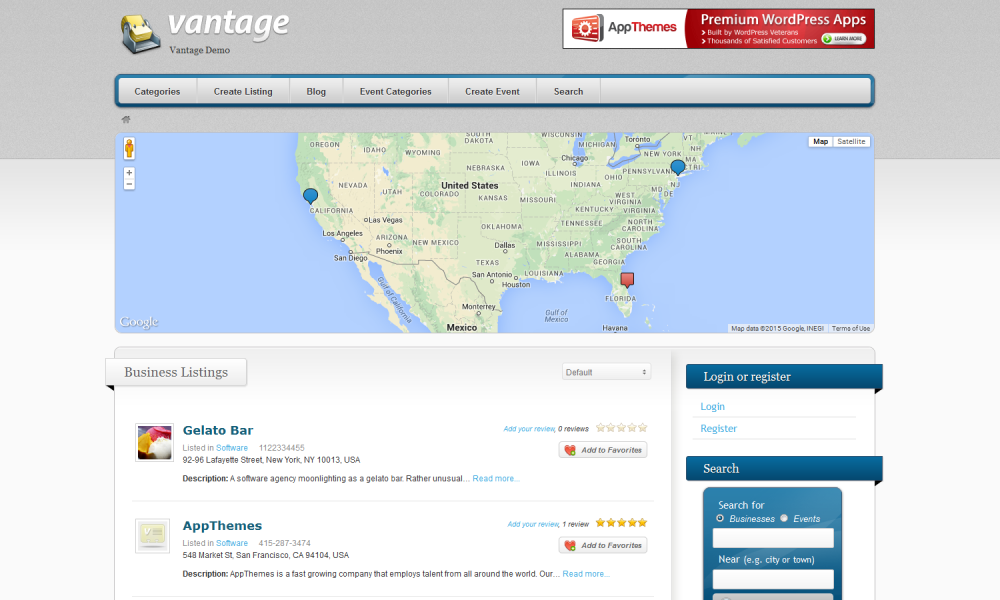
Task: Select the Events radio option
Action: pos(784,518)
